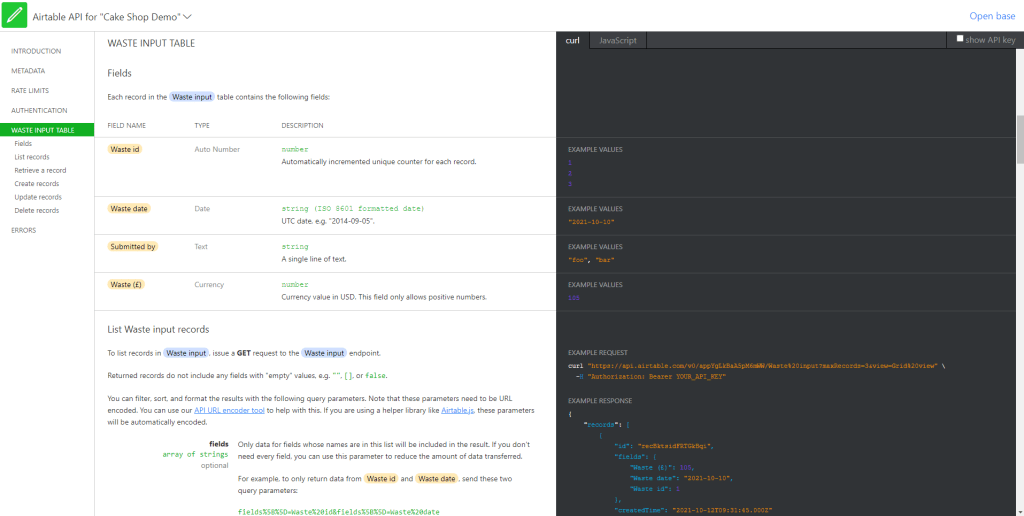Click the Auto Number type cell
This screenshot has height=516, width=1024.
click(x=217, y=149)
